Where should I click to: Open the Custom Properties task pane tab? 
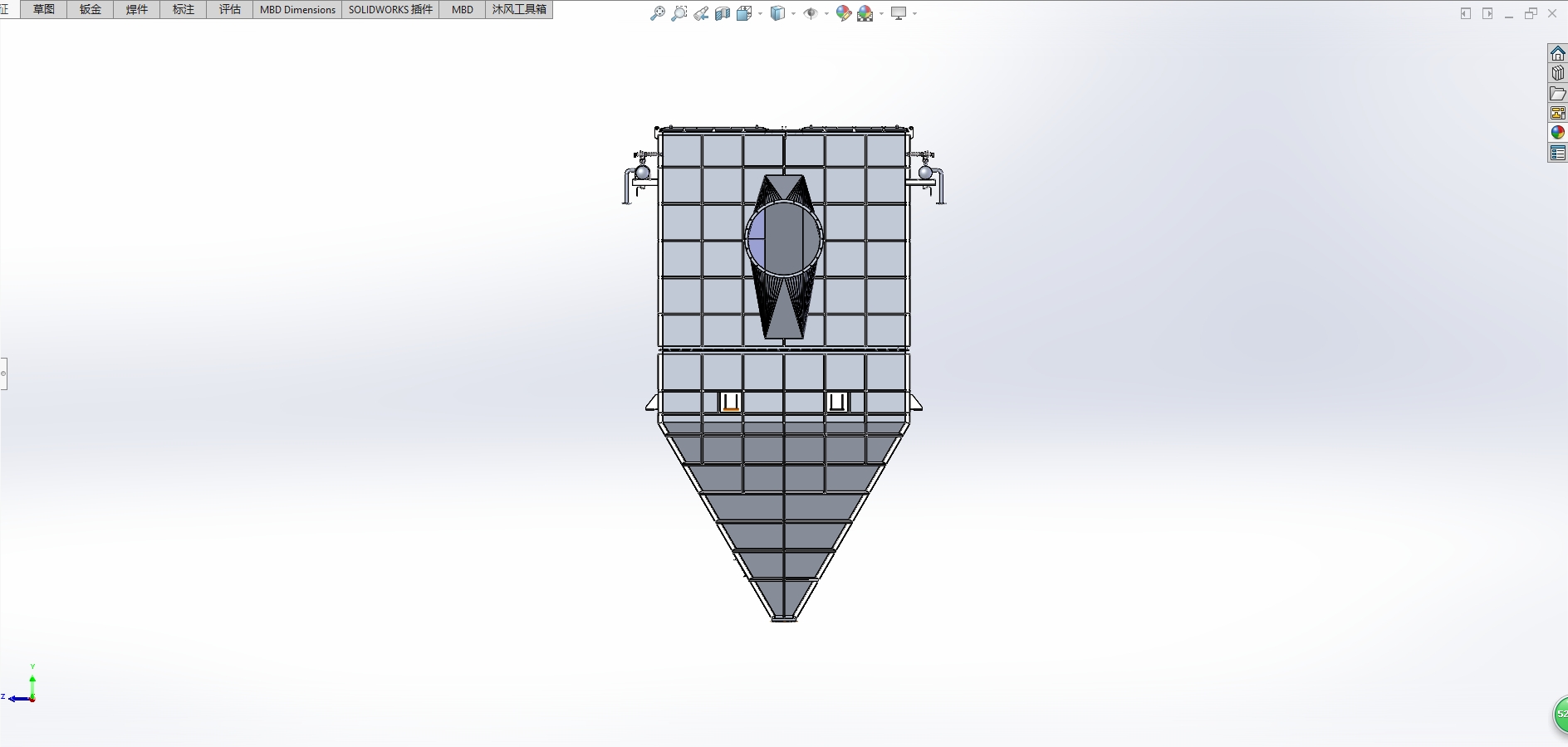1558,153
